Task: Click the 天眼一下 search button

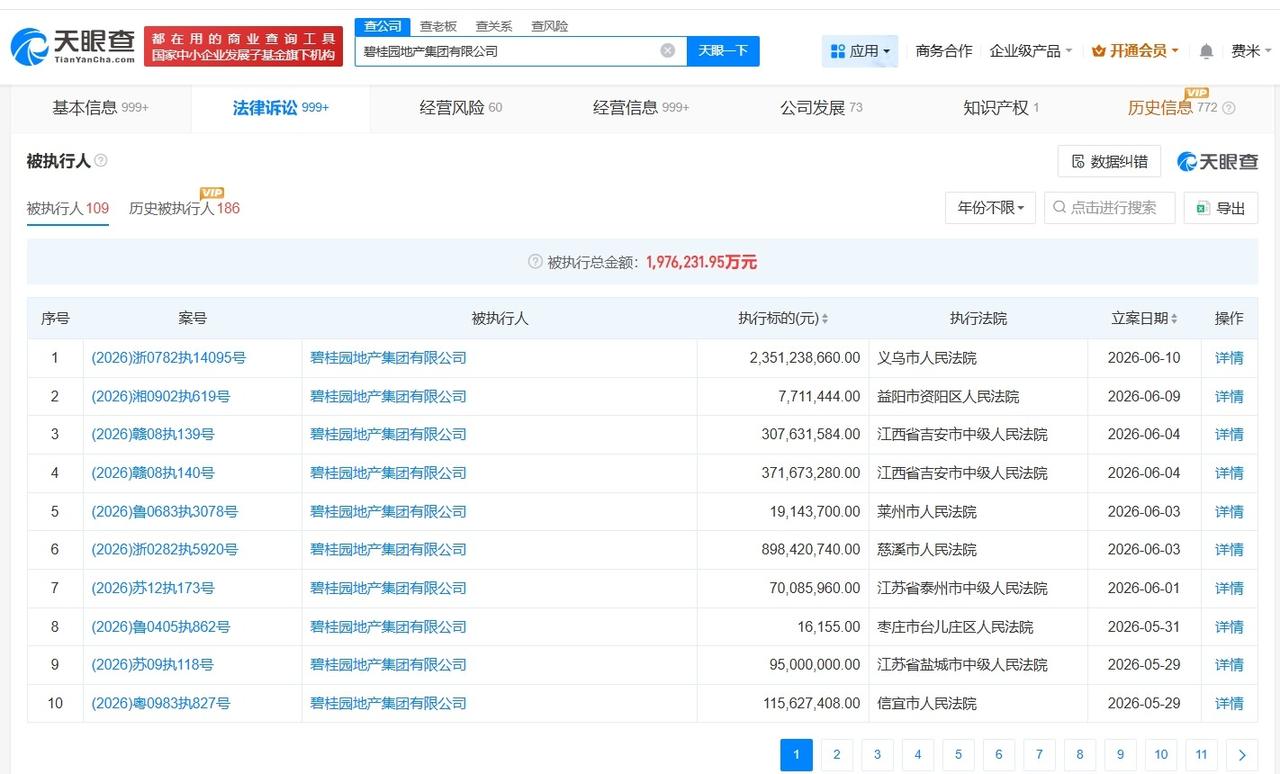Action: [x=723, y=51]
